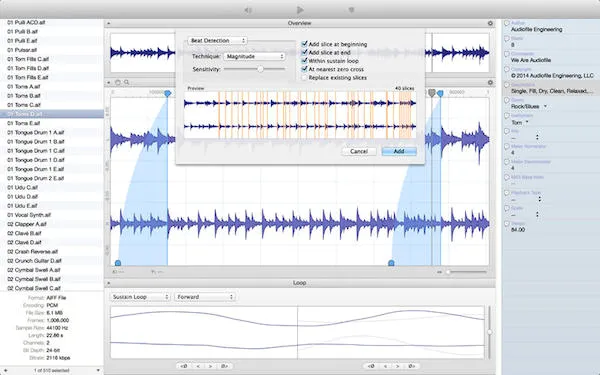Click left loop point next zero-cross button
The height and width of the screenshot is (375, 600).
(225, 366)
